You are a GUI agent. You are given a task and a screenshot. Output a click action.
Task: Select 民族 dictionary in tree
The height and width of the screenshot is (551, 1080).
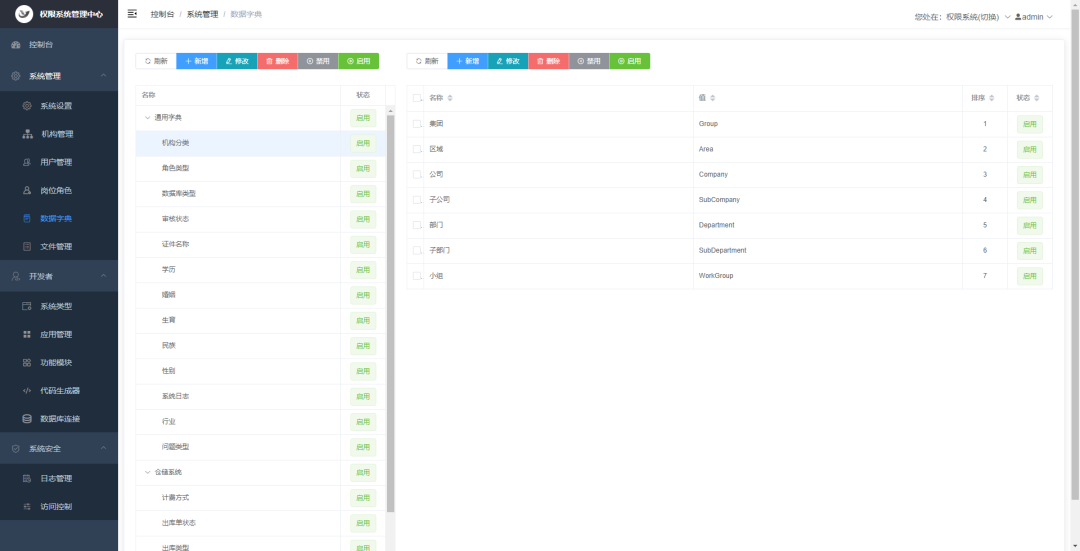[168, 346]
